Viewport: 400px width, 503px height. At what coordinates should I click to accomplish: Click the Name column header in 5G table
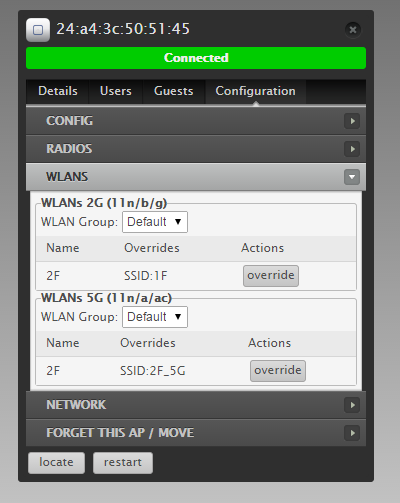click(x=63, y=343)
